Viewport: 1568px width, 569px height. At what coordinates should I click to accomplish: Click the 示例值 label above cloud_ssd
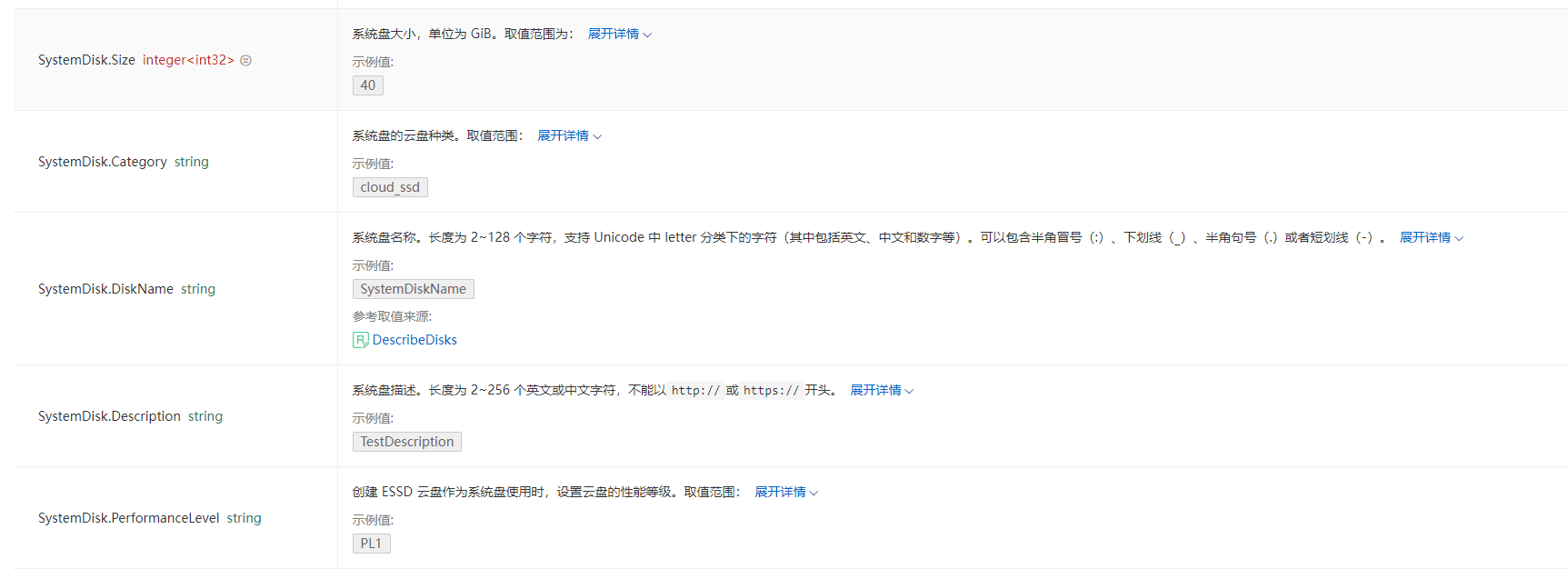(x=373, y=164)
